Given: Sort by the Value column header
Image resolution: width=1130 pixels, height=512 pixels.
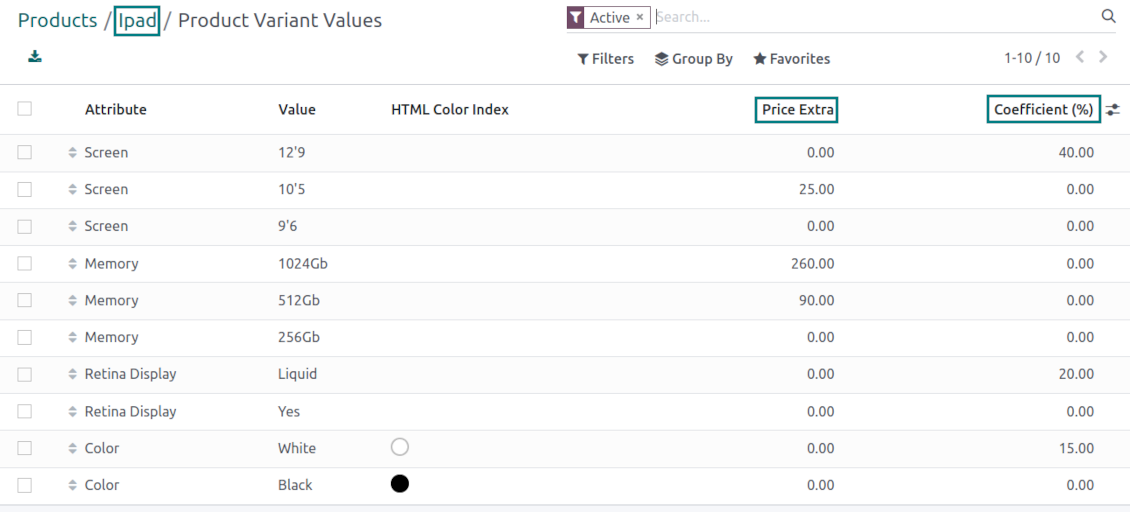Looking at the screenshot, I should pyautogui.click(x=297, y=110).
